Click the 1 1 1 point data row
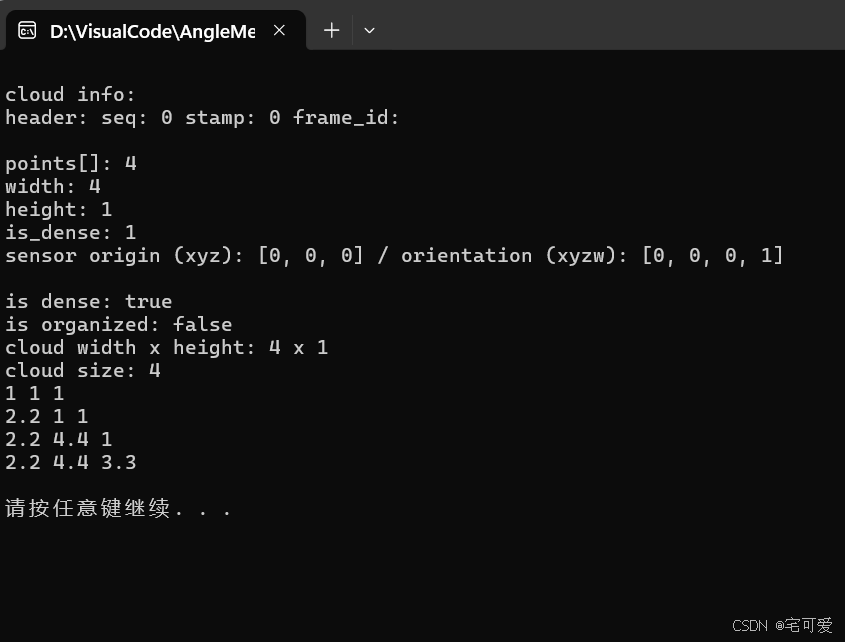This screenshot has width=845, height=642. 35,393
